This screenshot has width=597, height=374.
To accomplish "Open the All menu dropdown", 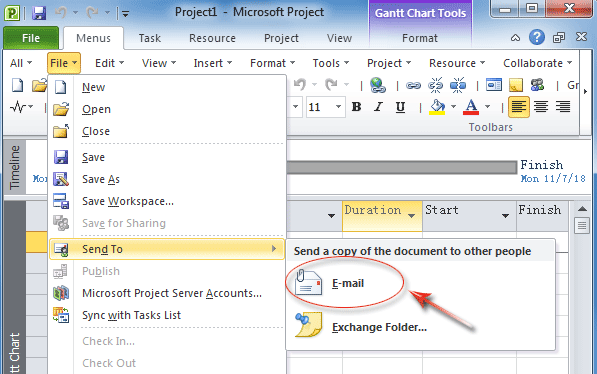I will (21, 63).
